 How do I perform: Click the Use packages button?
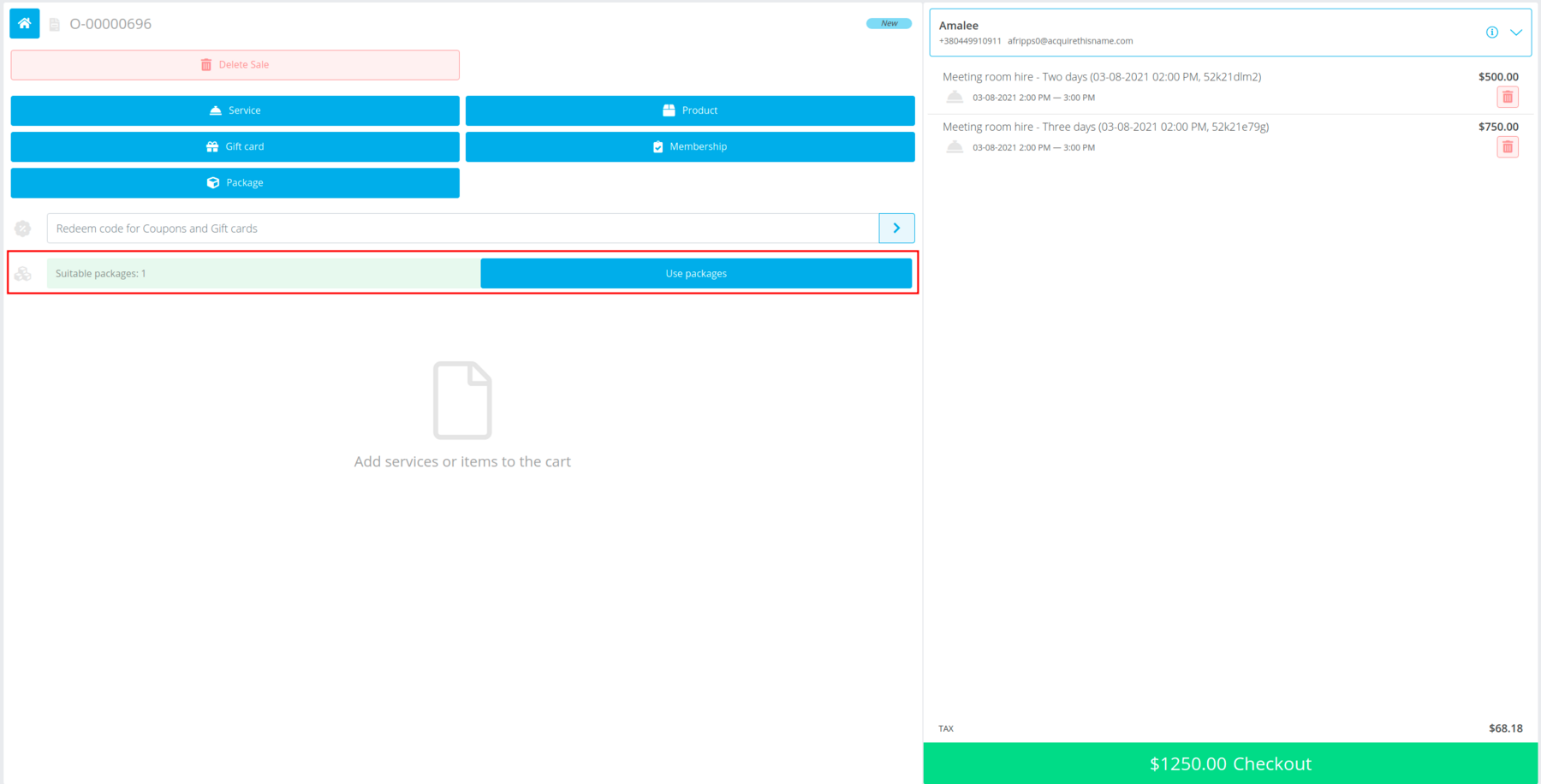click(x=695, y=274)
